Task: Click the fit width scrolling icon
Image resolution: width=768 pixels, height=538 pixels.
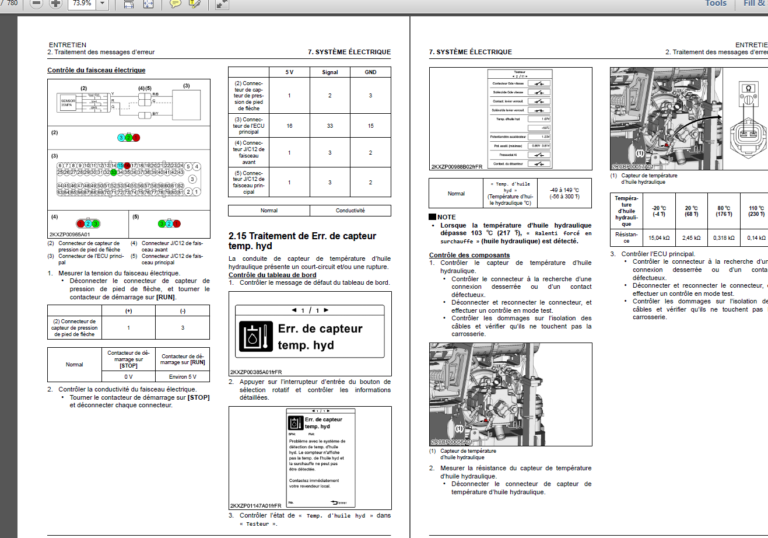Action: (x=129, y=4)
